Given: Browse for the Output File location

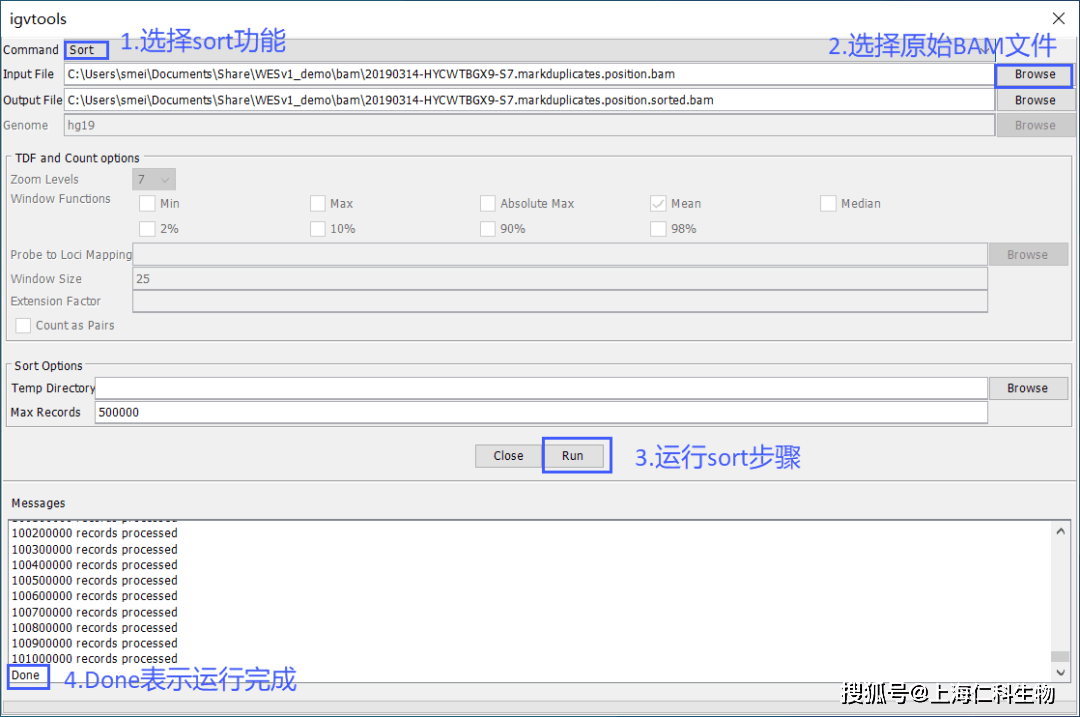Looking at the screenshot, I should [x=1033, y=99].
